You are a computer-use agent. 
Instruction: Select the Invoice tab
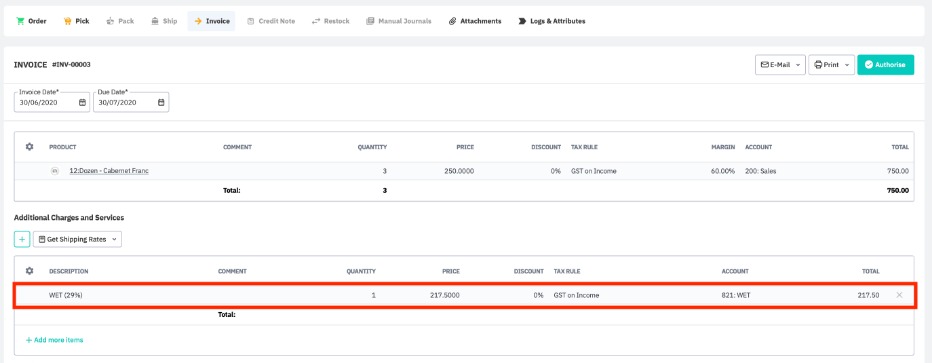(212, 21)
